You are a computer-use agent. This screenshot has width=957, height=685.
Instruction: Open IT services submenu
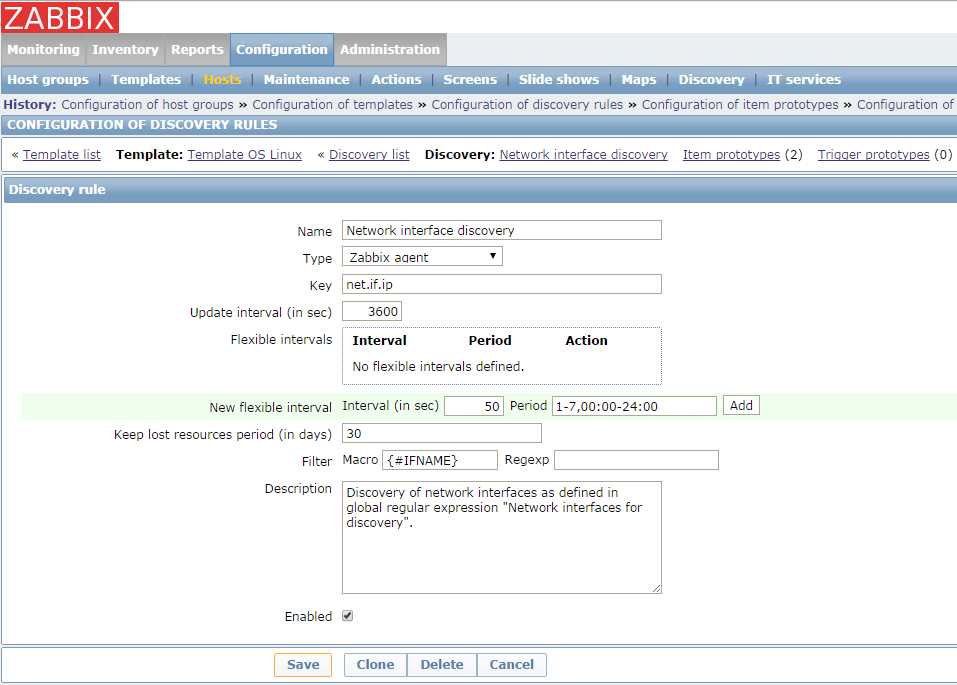[804, 79]
